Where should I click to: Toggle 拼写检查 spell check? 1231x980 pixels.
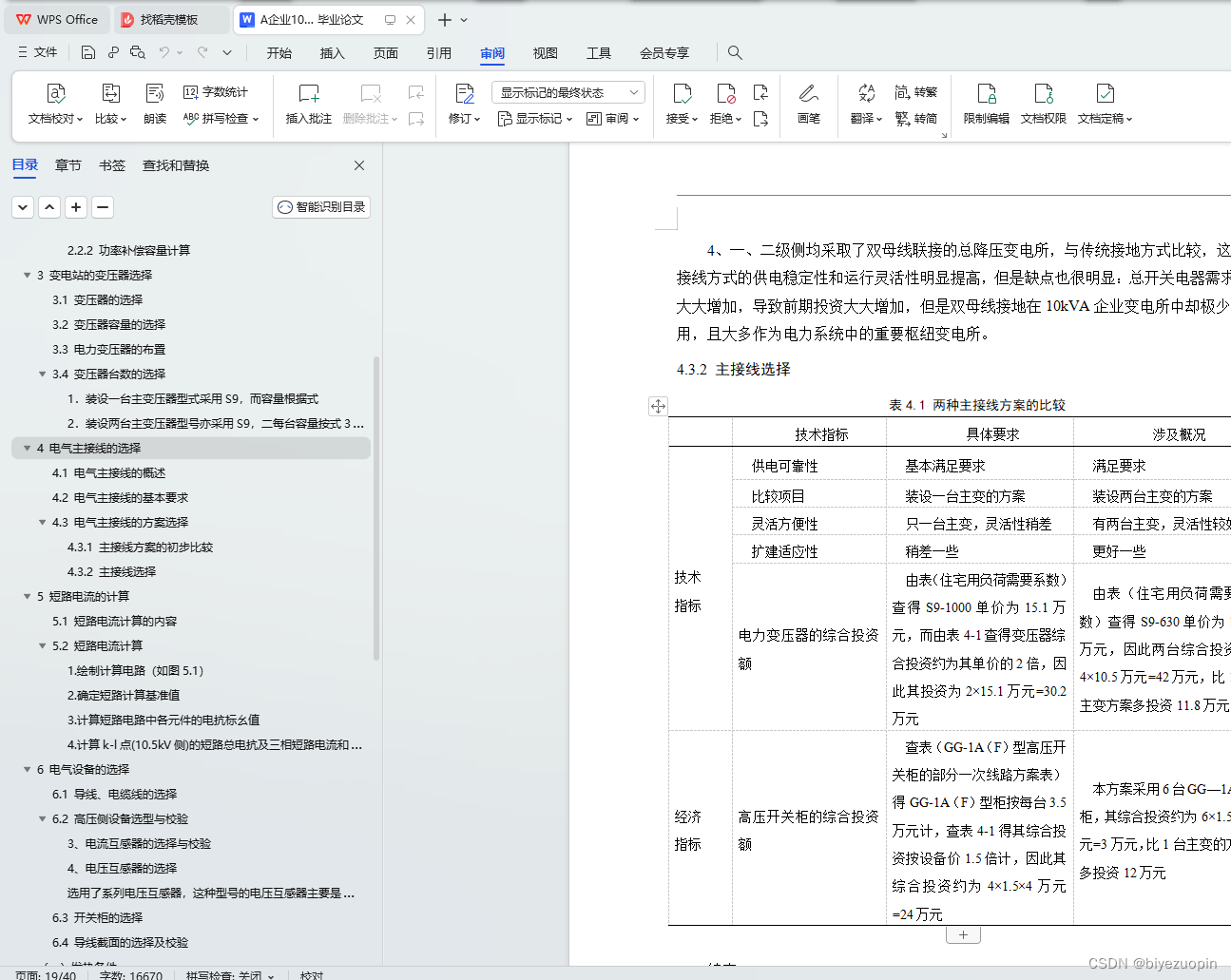tap(214, 118)
